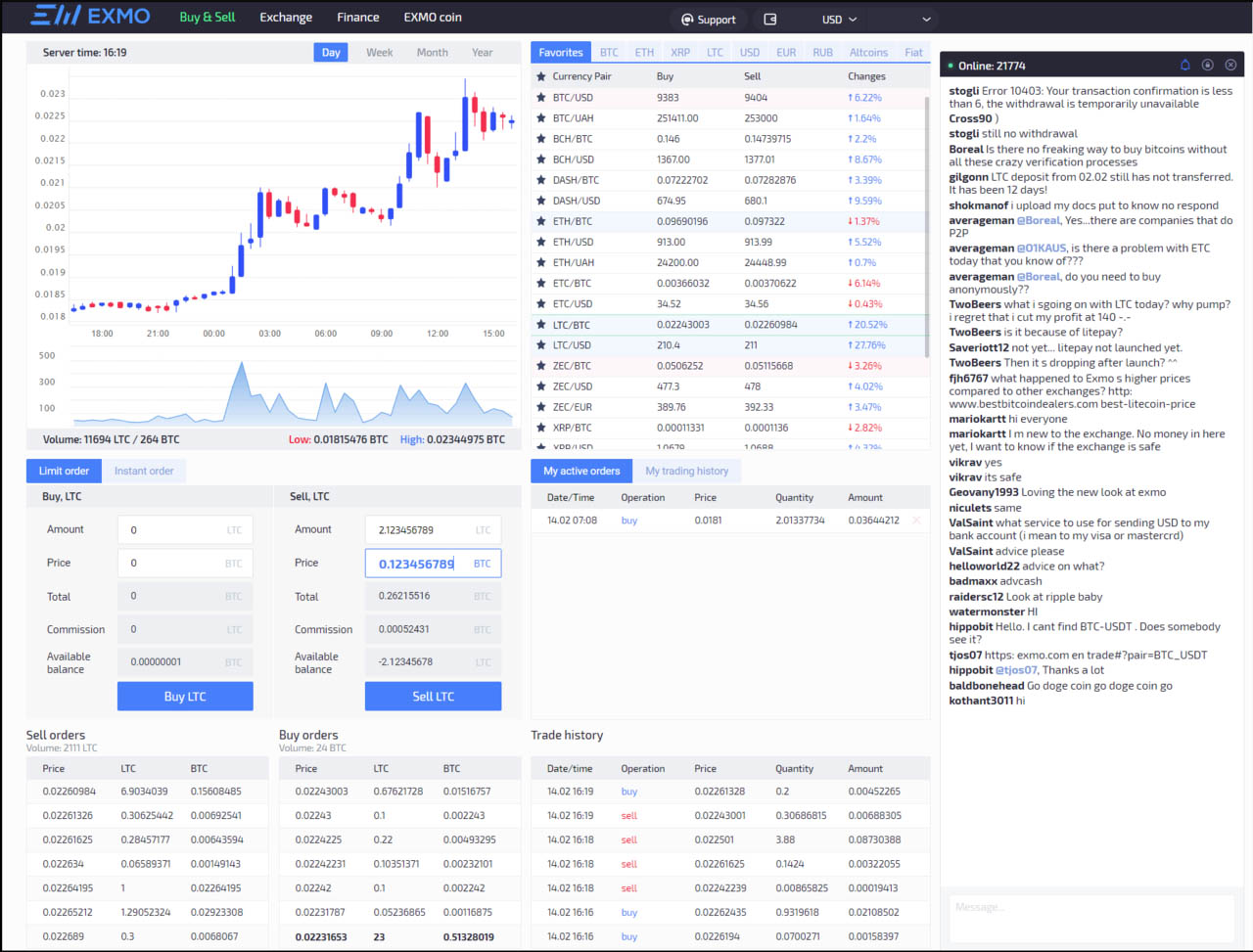Toggle favorite star for BTC/USD

click(540, 98)
